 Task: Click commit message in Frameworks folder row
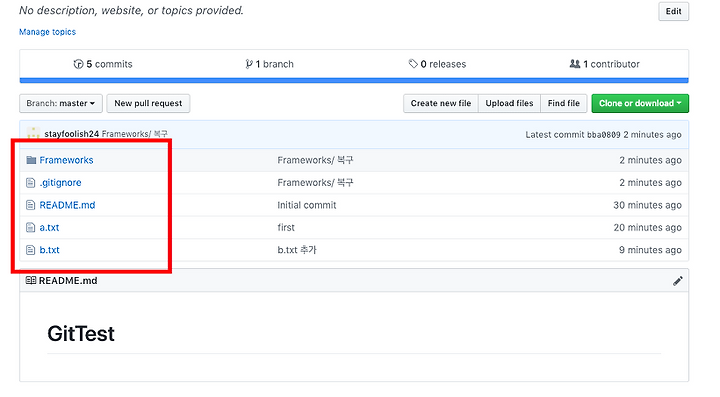point(315,160)
